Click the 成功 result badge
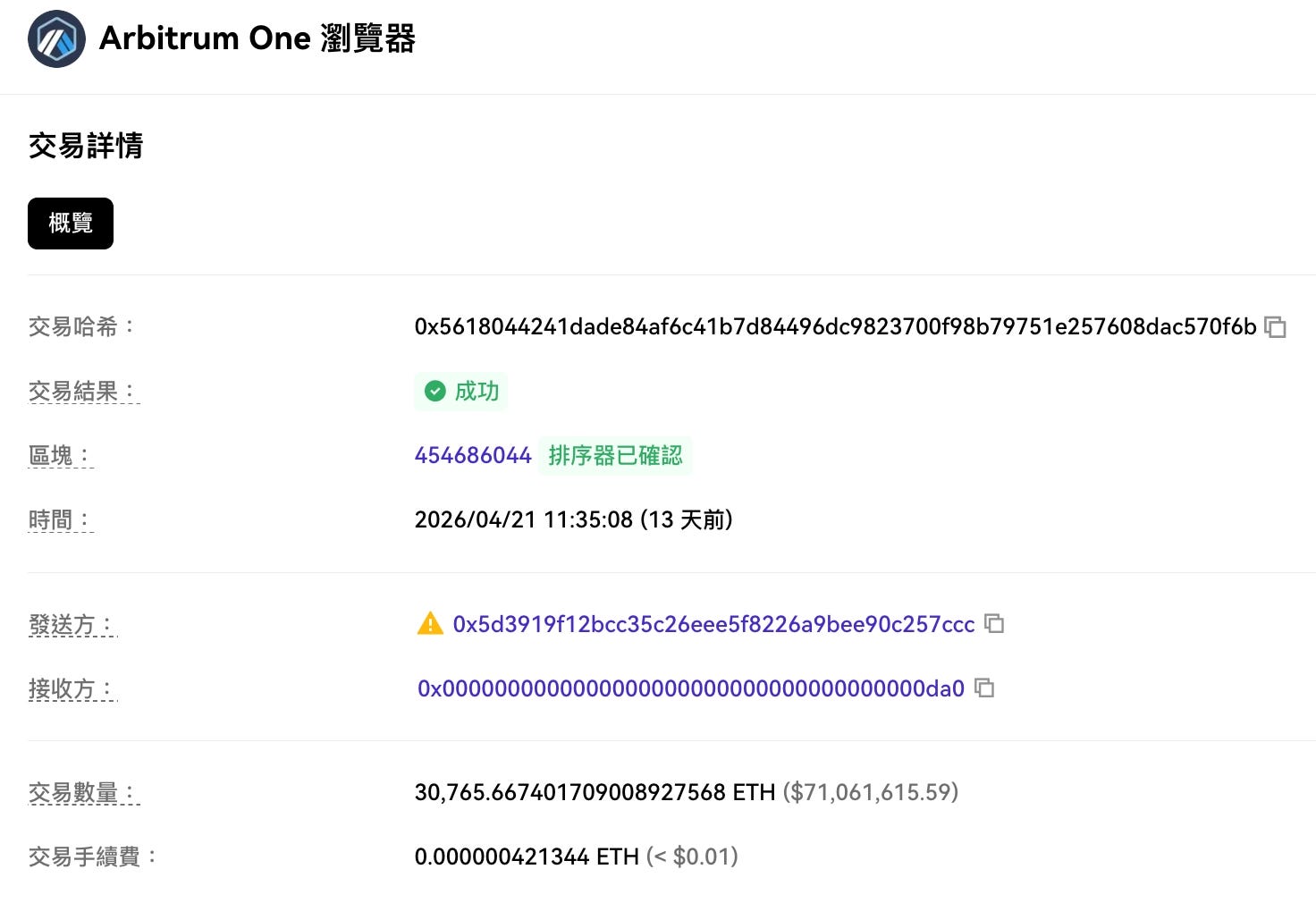Image resolution: width=1316 pixels, height=903 pixels. [460, 391]
